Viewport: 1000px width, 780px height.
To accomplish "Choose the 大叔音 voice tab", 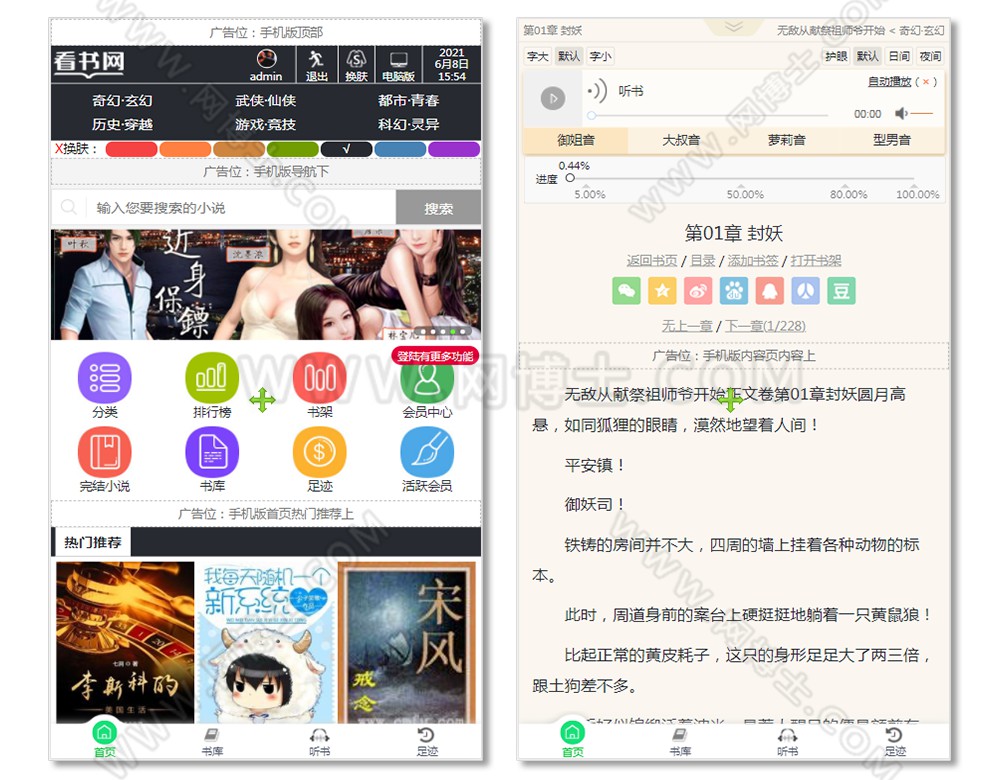I will click(681, 140).
